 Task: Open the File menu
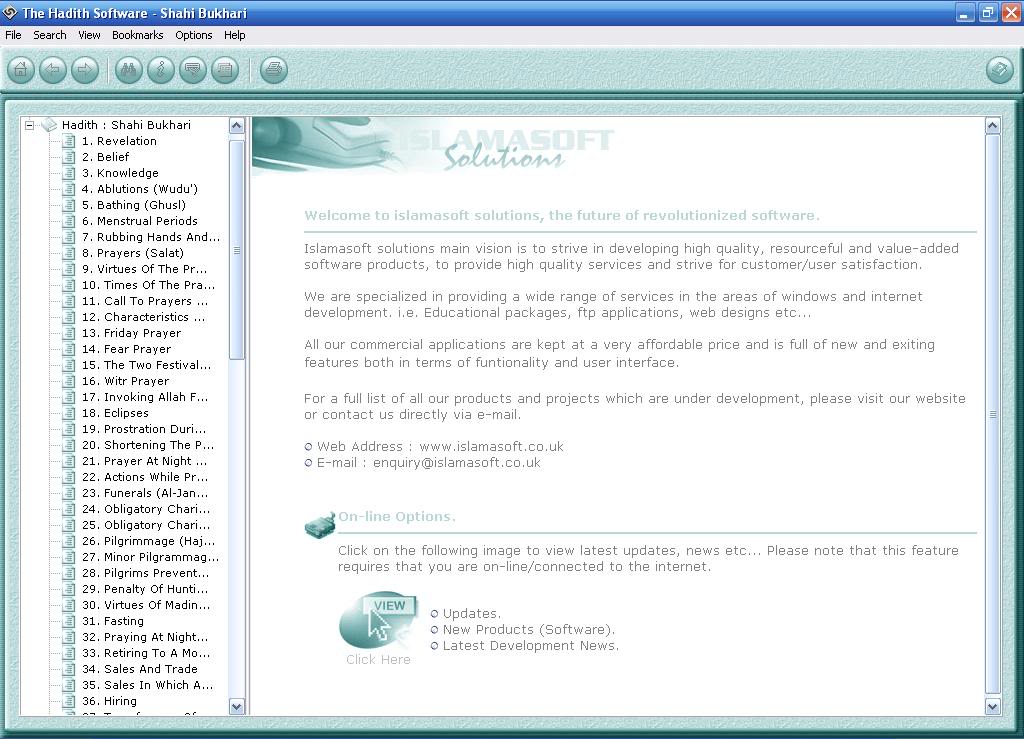[x=13, y=35]
